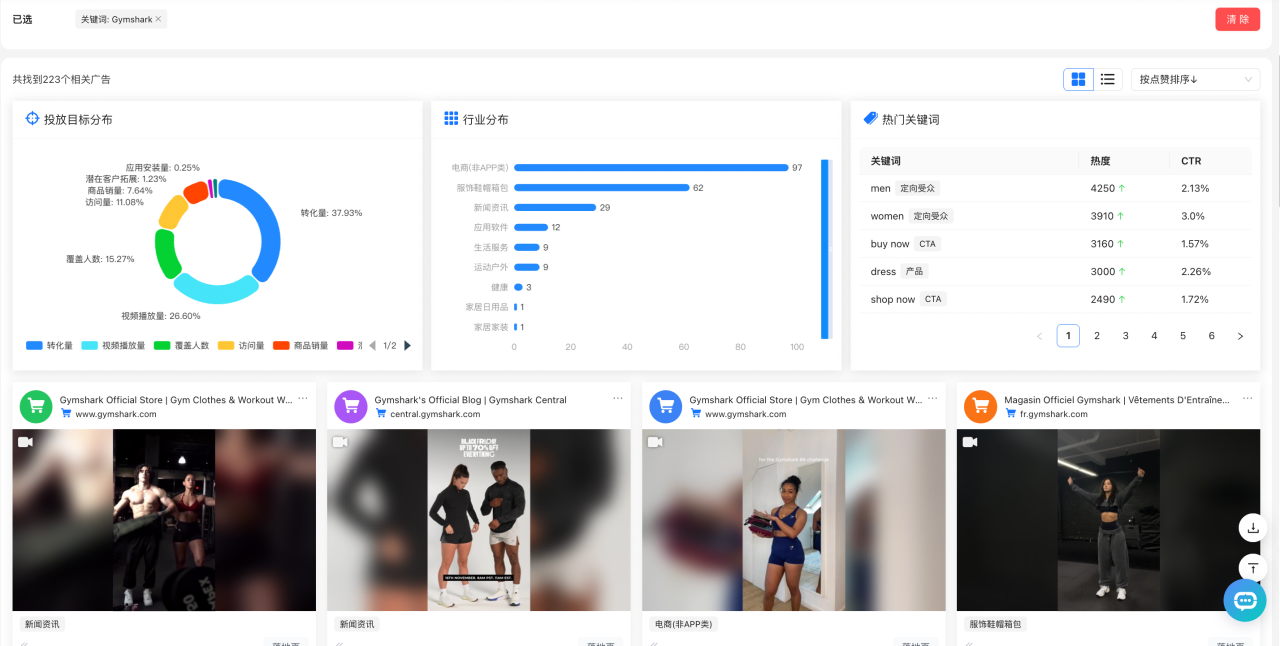The image size is (1280, 646).
Task: Click the CTR column header
Action: tap(1191, 161)
